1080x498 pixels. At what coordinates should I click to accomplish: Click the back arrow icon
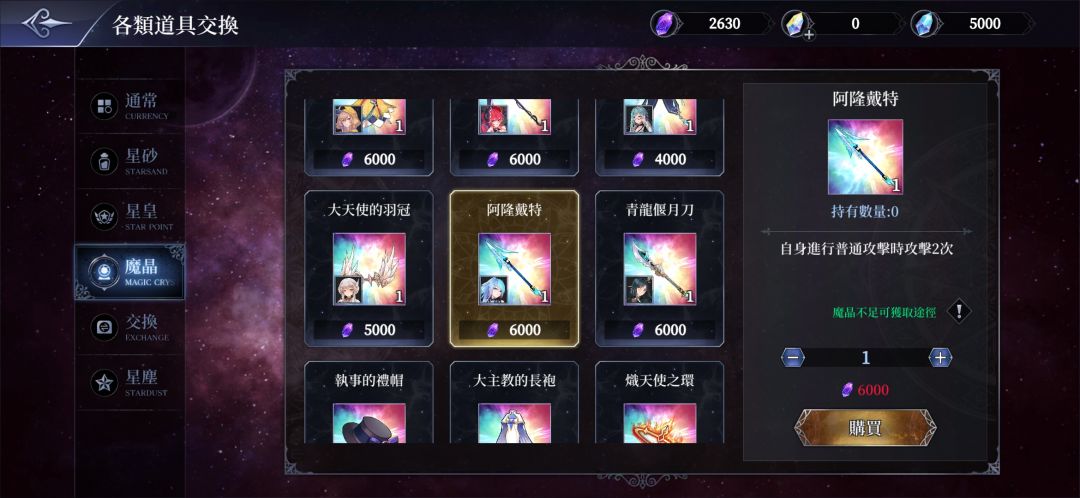(45, 23)
